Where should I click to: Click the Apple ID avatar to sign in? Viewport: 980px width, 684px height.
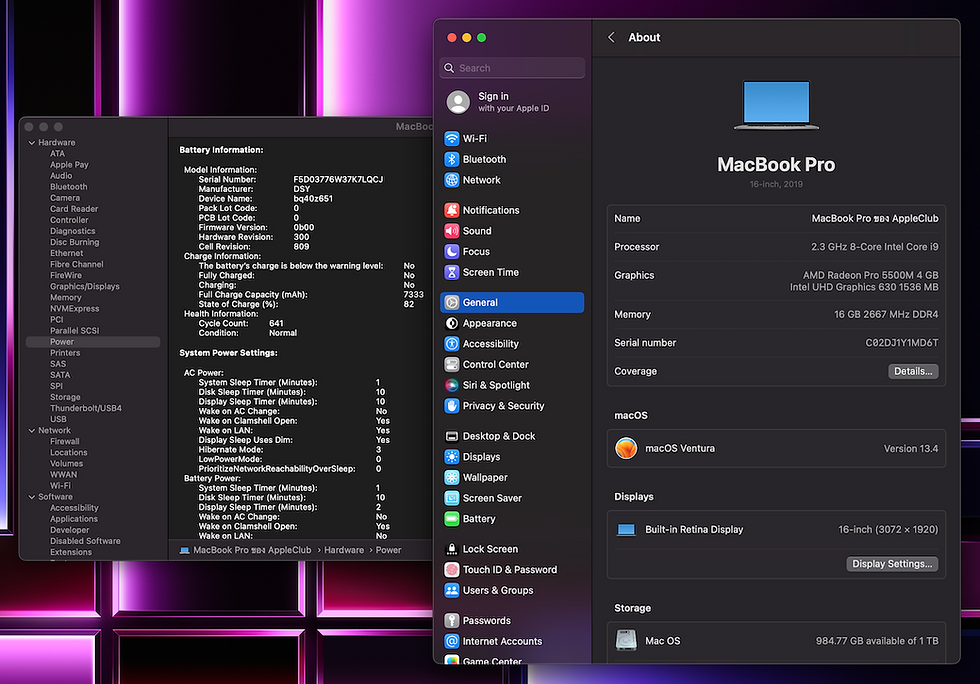[x=458, y=102]
